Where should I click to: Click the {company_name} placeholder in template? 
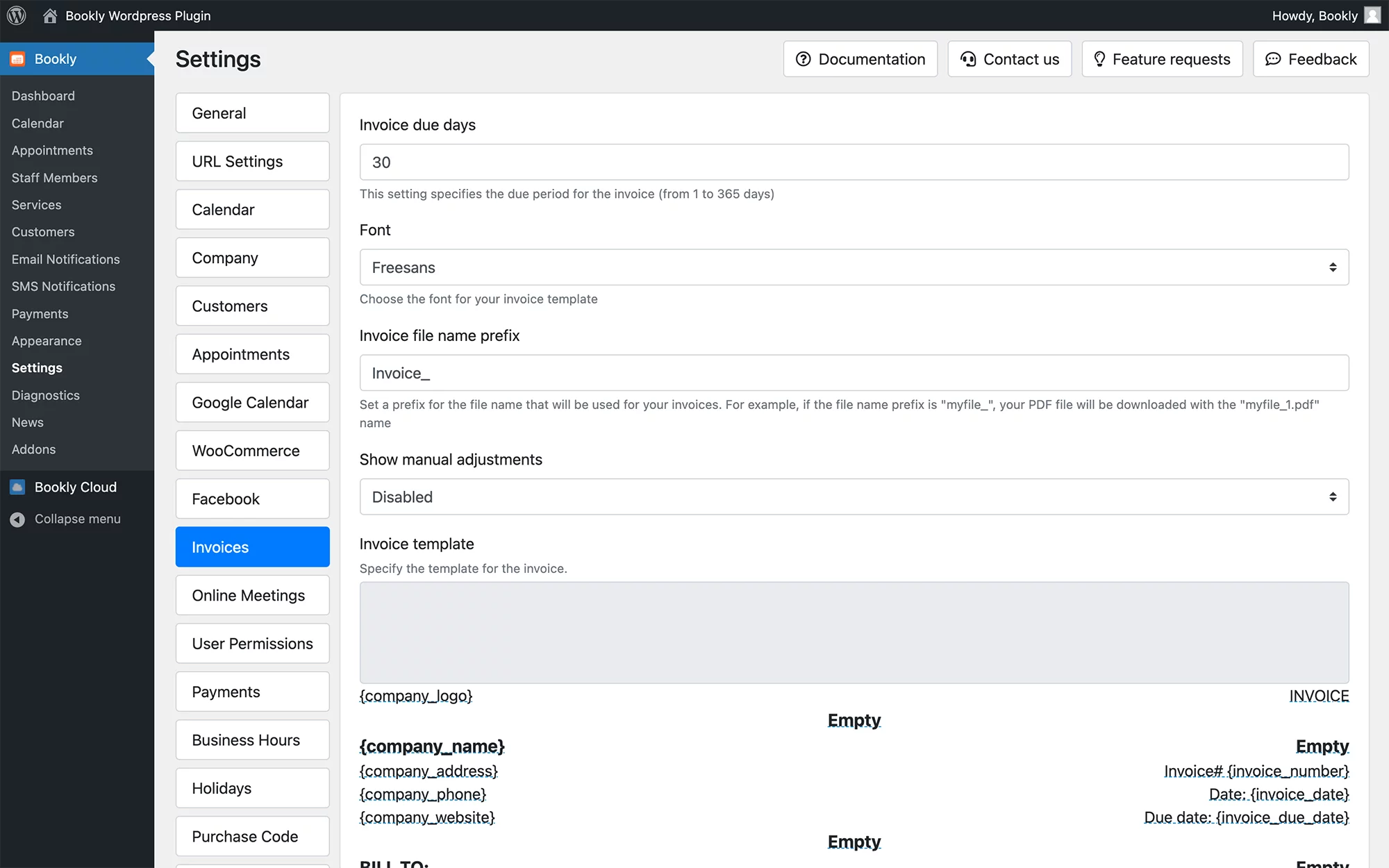pos(432,746)
